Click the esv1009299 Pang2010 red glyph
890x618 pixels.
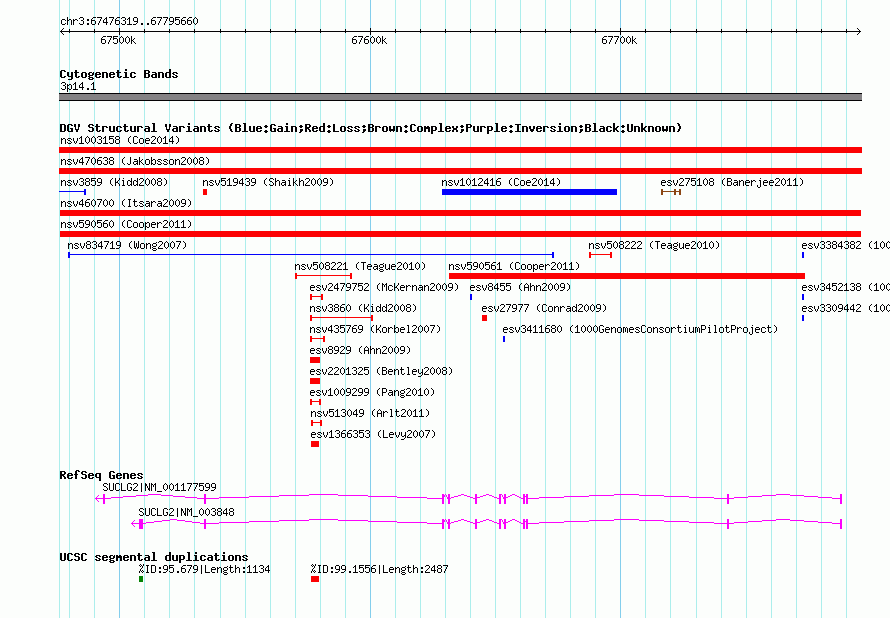316,402
